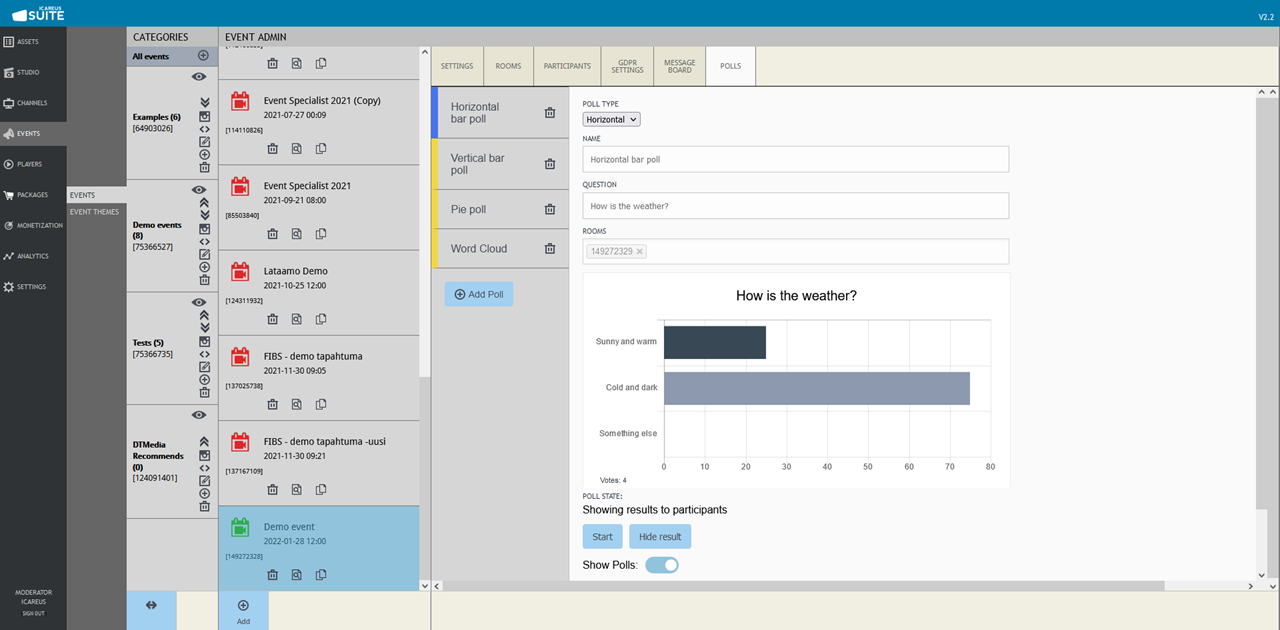
Task: Toggle the Show Polls switch
Action: click(661, 565)
